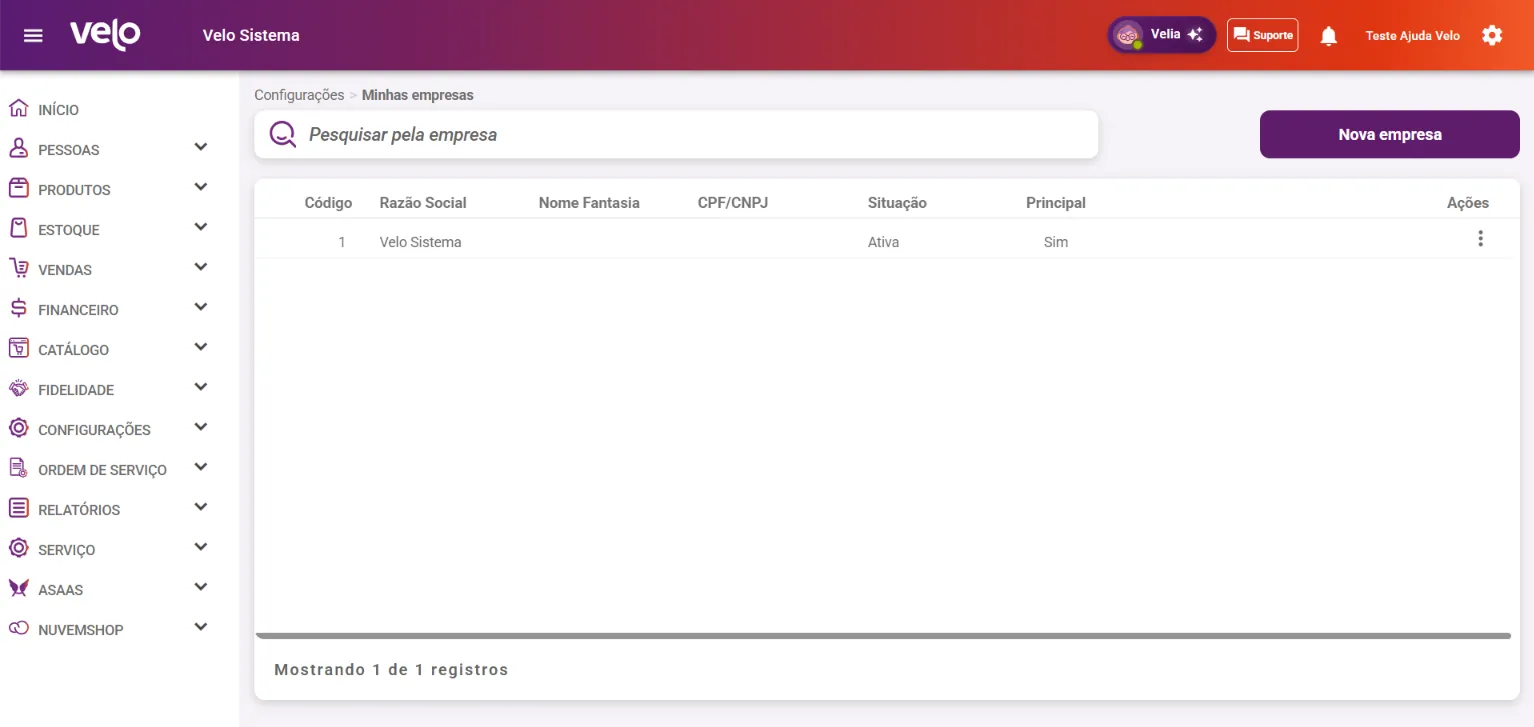Image resolution: width=1534 pixels, height=727 pixels.
Task: Click the search magnifier icon
Action: (x=283, y=134)
